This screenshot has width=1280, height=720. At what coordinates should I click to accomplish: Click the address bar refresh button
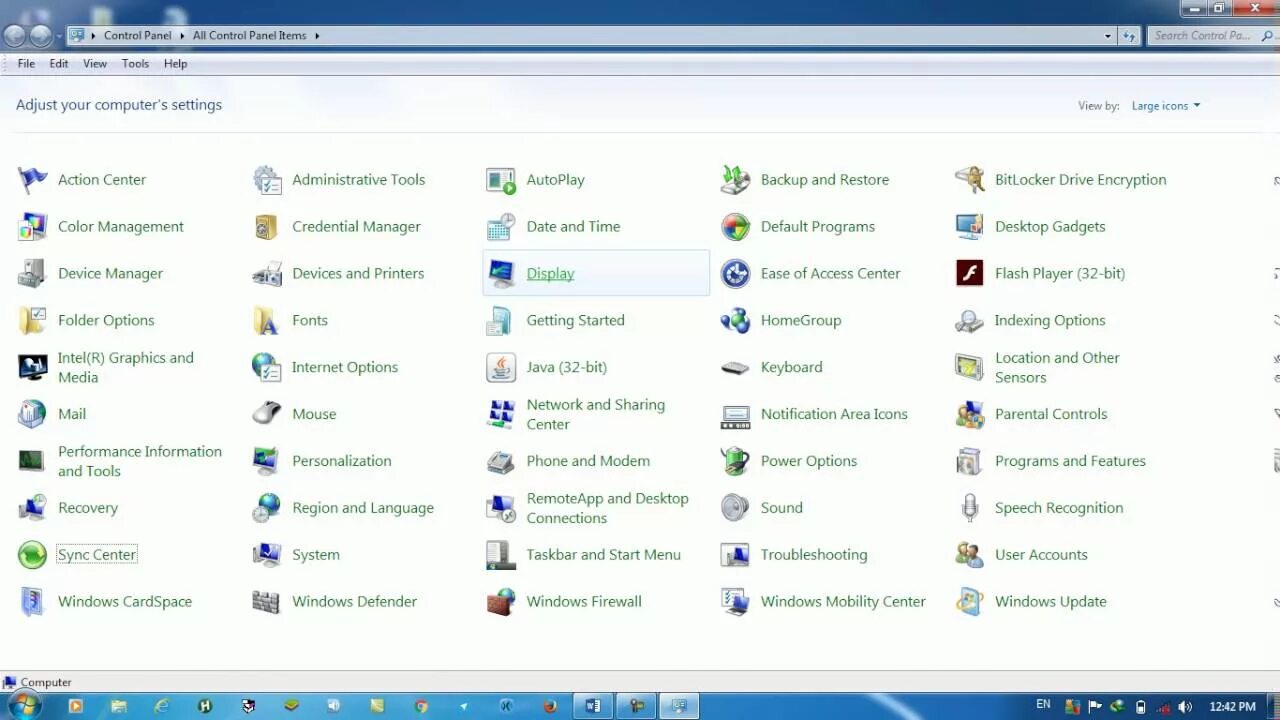point(1130,36)
